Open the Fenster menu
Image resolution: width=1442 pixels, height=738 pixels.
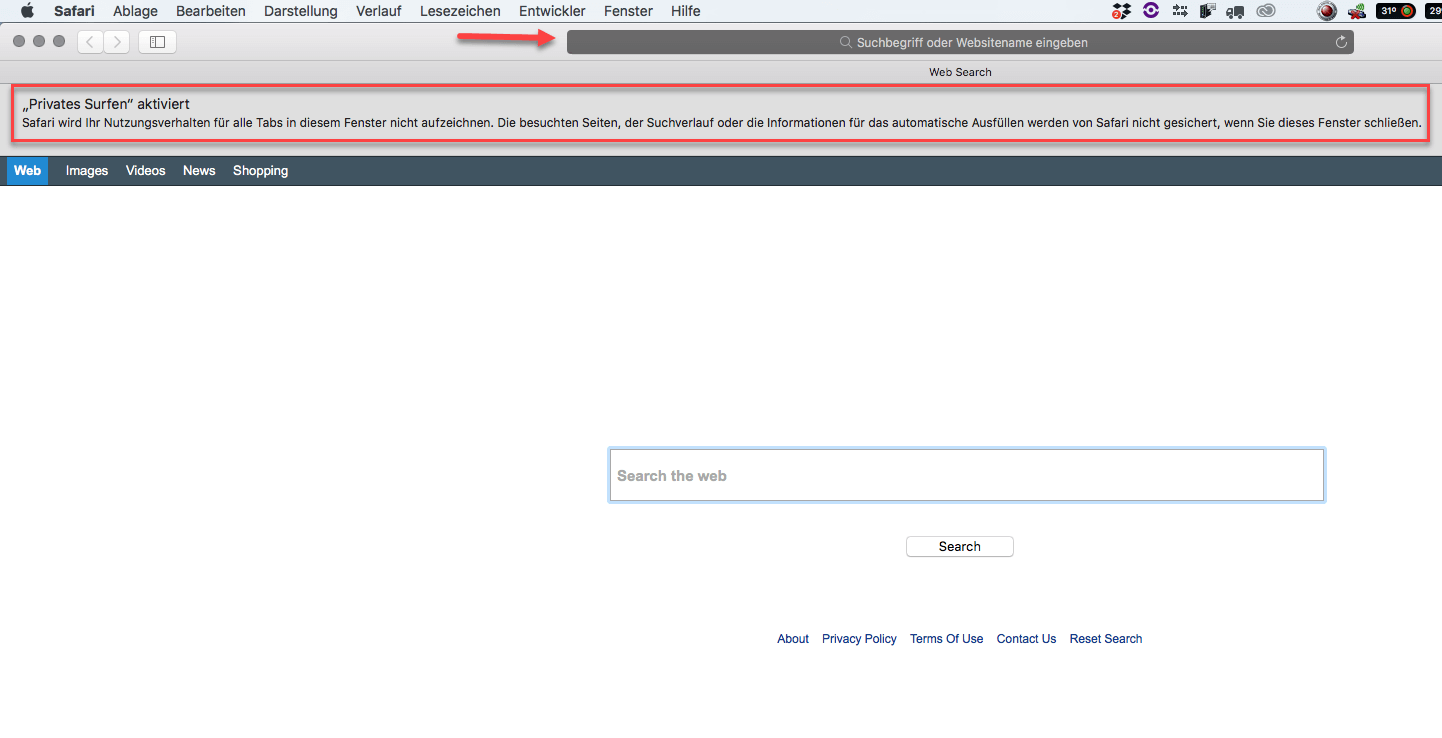pos(628,11)
